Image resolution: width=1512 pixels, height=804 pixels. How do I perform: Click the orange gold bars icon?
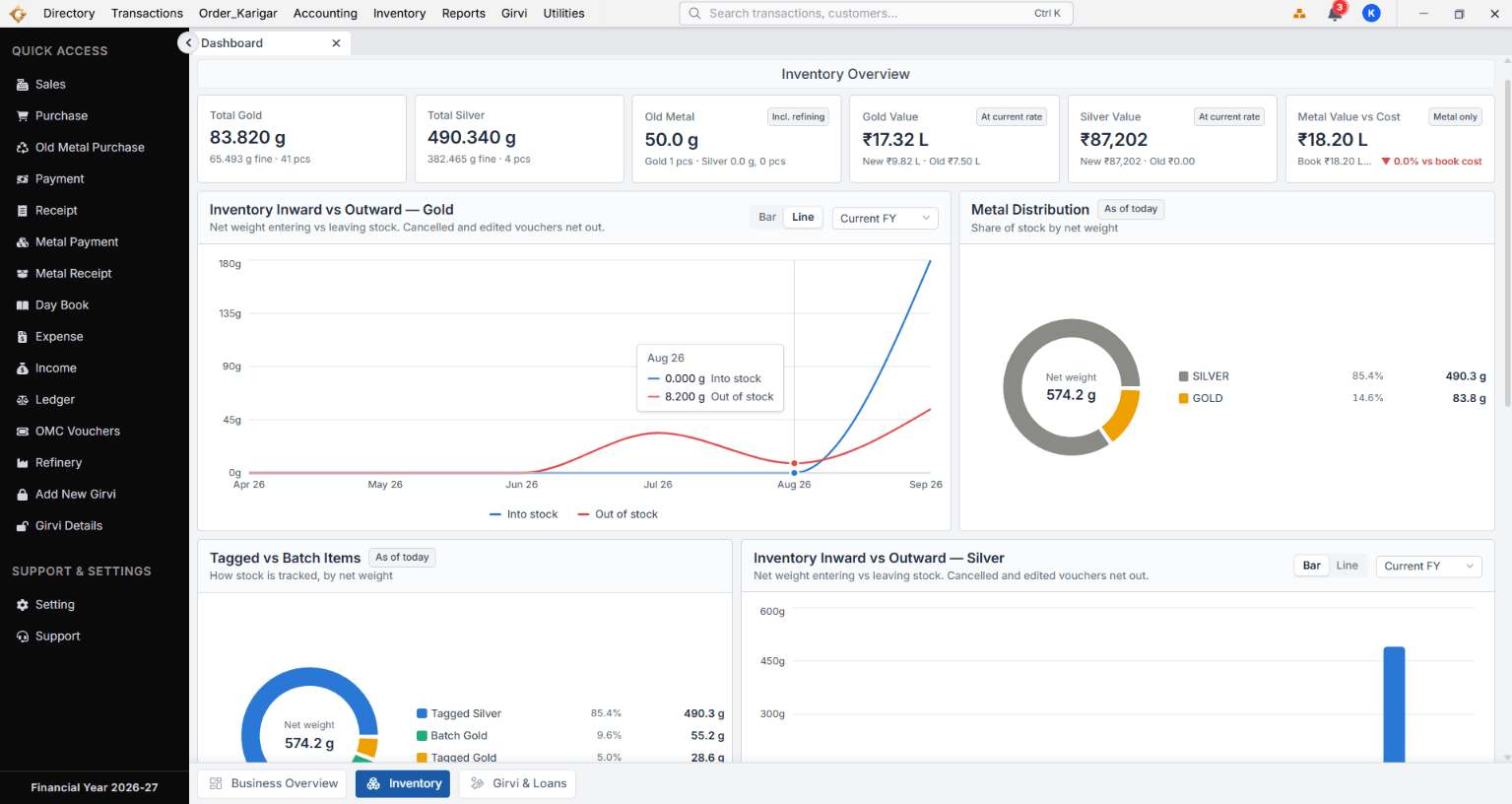tap(1299, 13)
